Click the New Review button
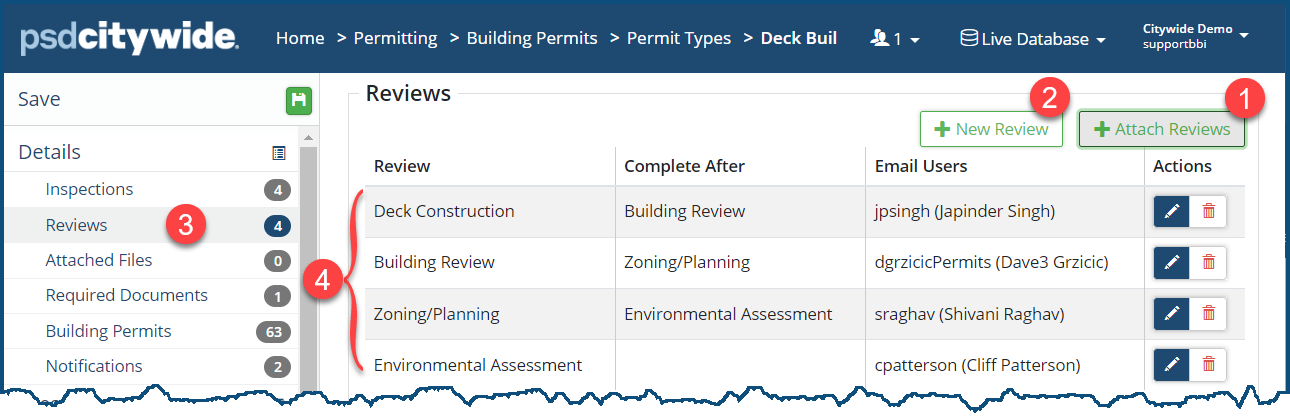 tap(991, 129)
